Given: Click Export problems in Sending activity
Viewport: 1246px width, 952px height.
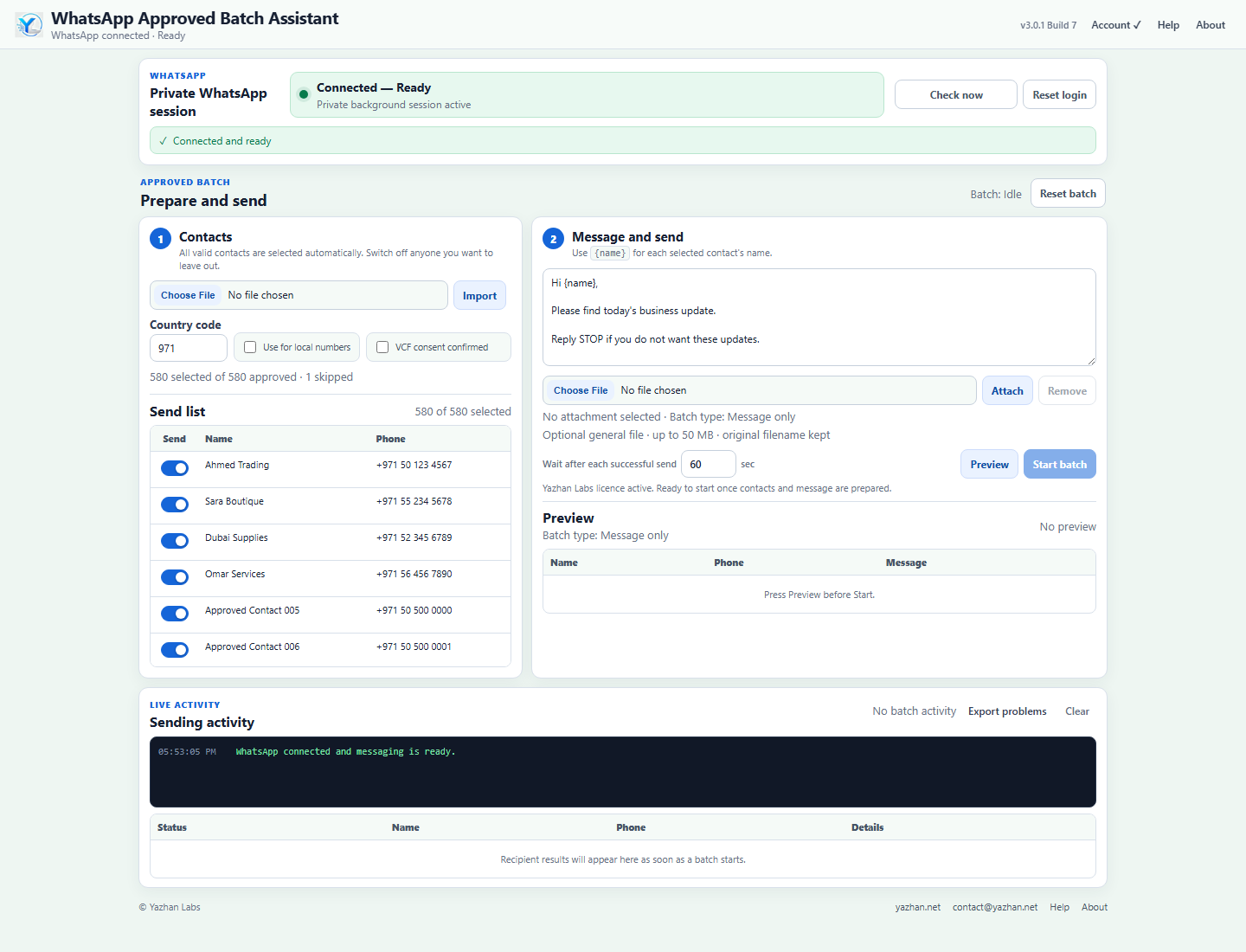Looking at the screenshot, I should point(1007,711).
